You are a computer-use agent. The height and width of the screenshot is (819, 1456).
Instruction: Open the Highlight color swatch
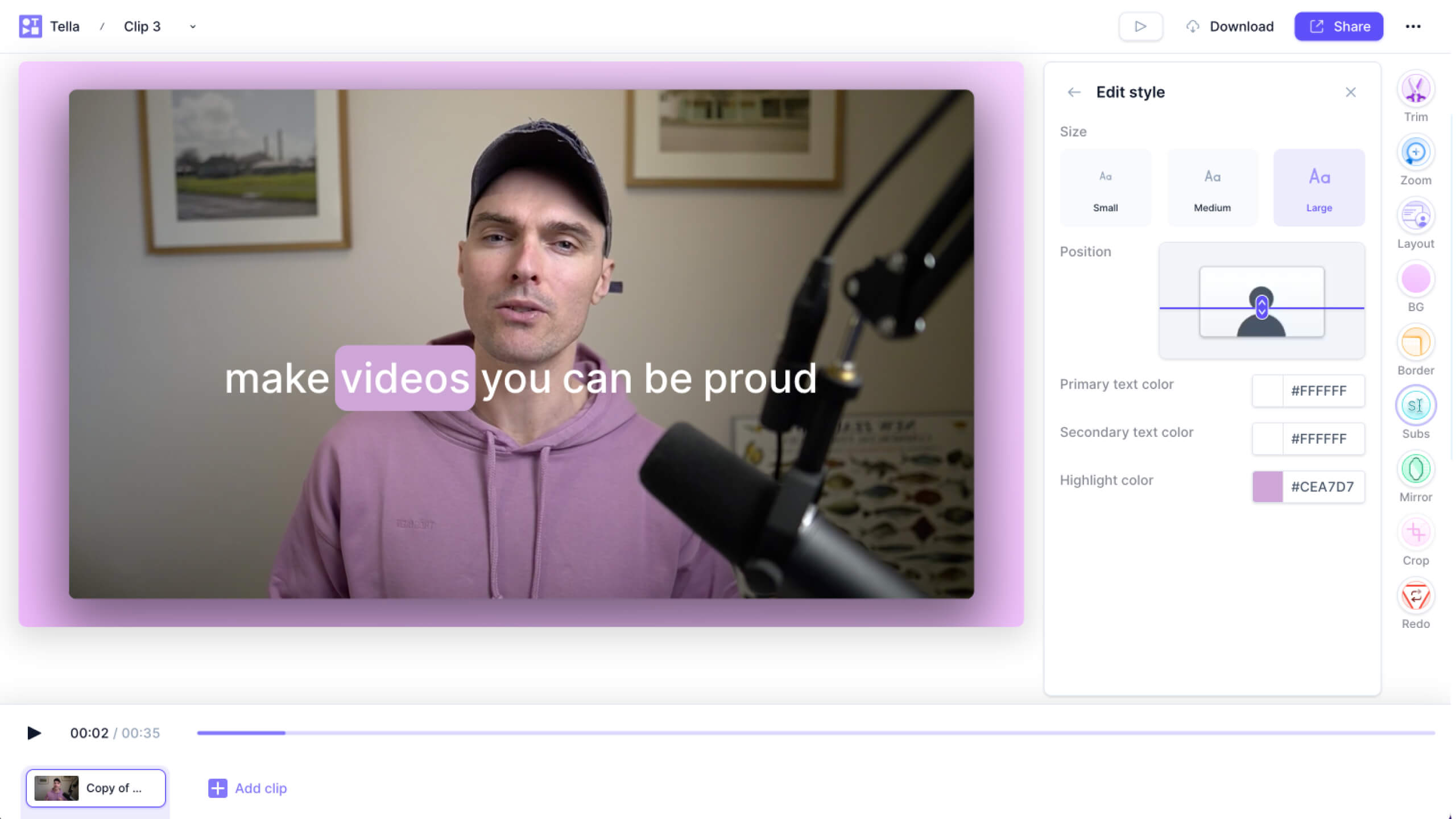click(x=1267, y=486)
